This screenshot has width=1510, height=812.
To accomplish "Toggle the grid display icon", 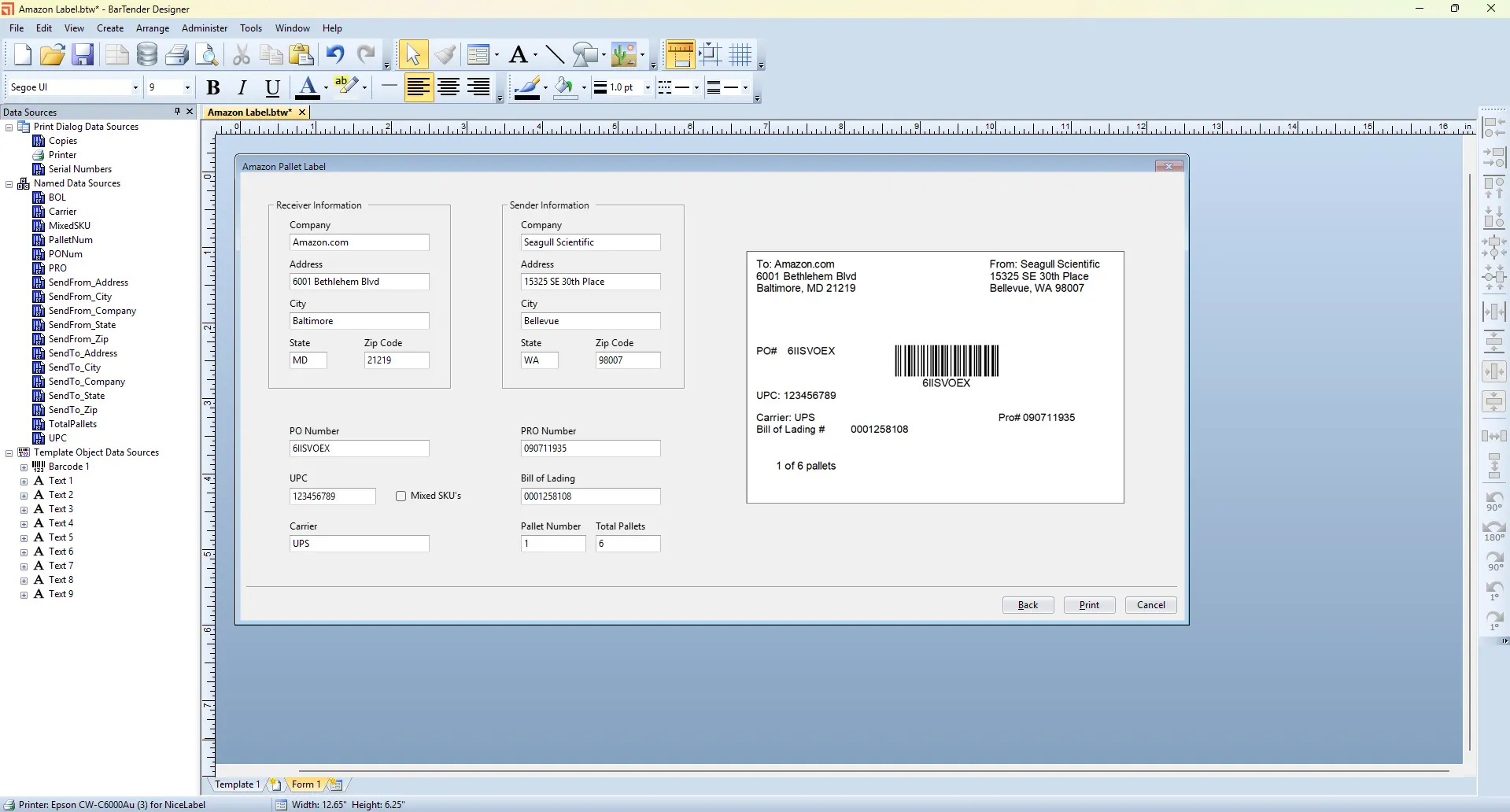I will (x=740, y=54).
